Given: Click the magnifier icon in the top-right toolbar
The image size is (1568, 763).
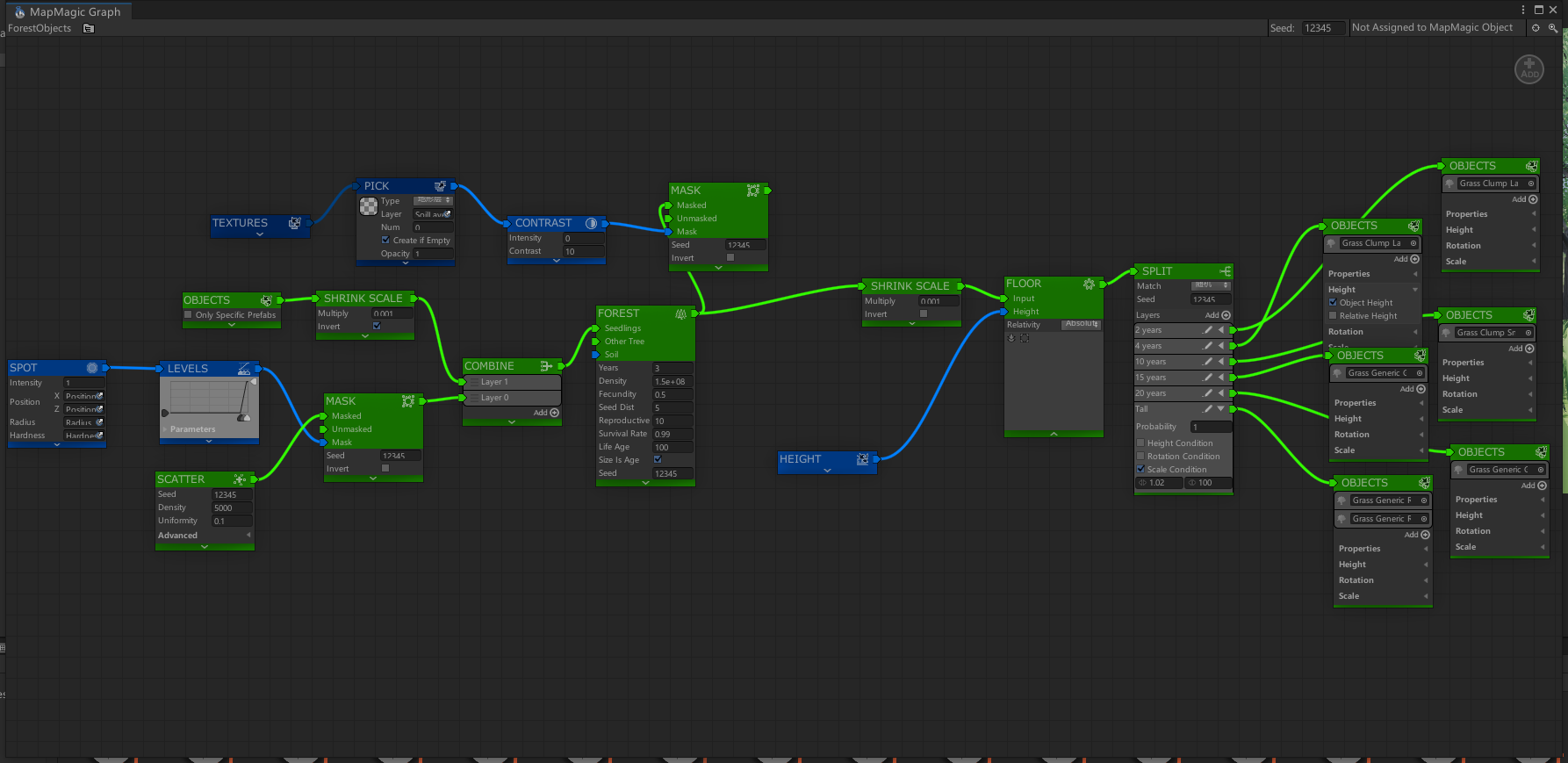Looking at the screenshot, I should tap(1553, 28).
